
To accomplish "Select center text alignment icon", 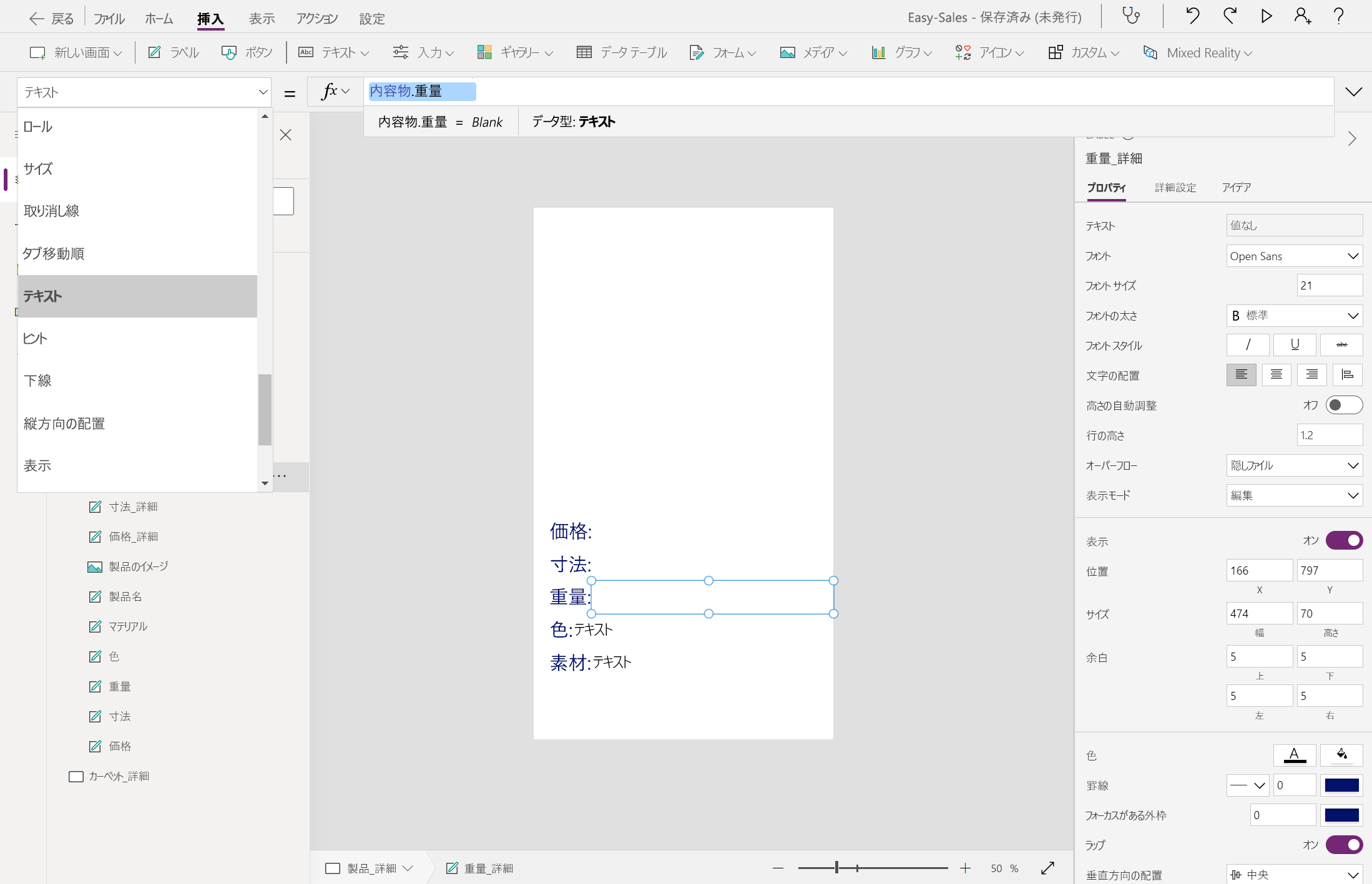I will pyautogui.click(x=1276, y=375).
